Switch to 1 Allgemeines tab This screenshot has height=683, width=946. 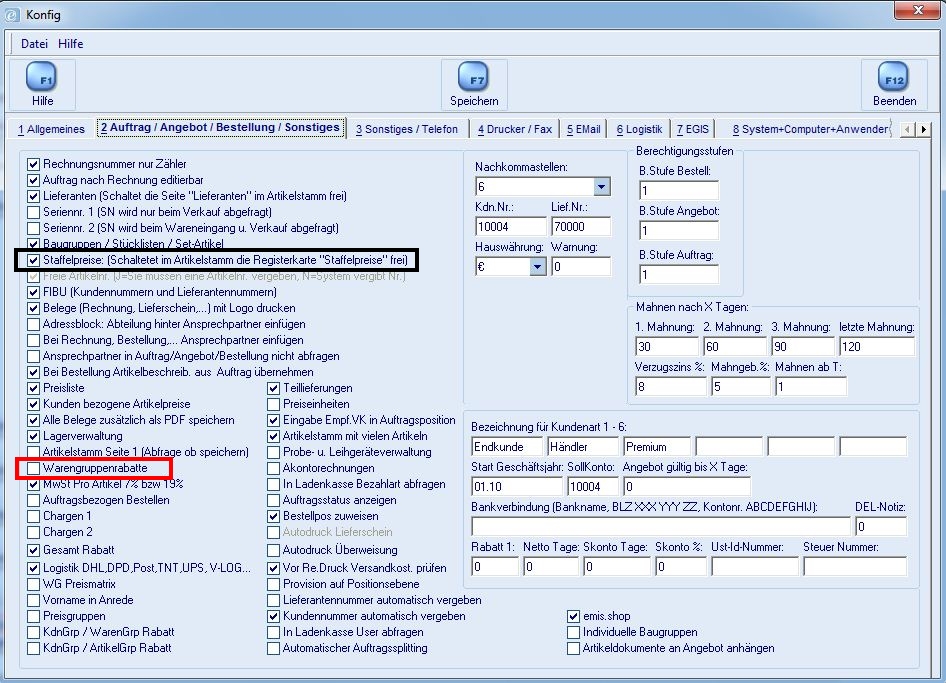[x=51, y=129]
